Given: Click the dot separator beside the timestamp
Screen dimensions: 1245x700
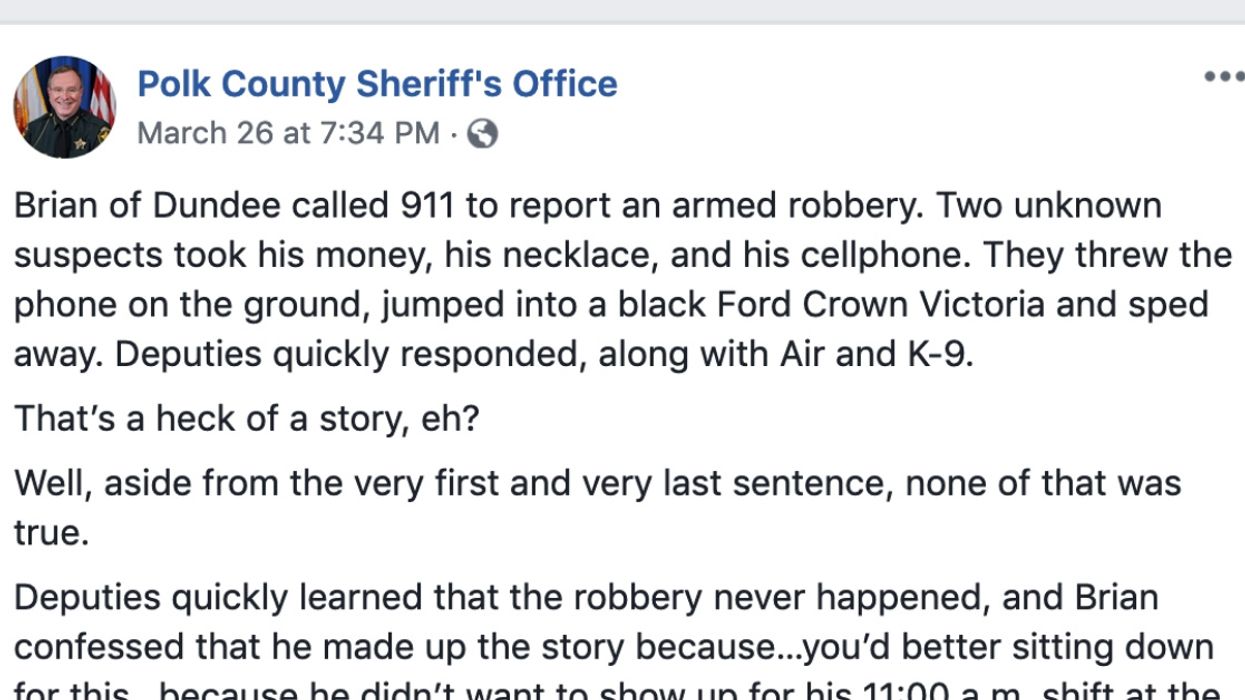Looking at the screenshot, I should 455,134.
